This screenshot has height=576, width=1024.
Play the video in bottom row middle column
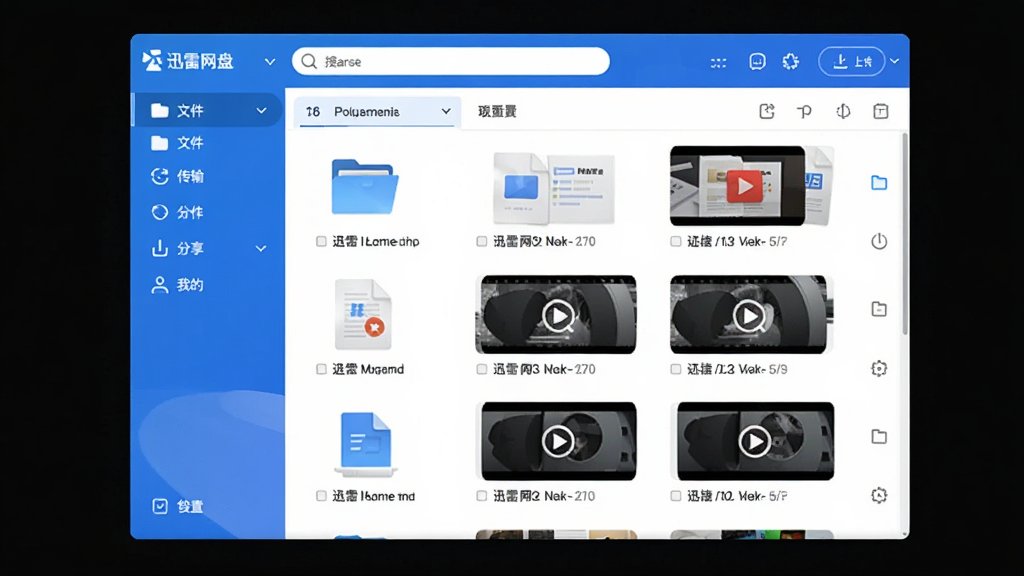click(558, 441)
